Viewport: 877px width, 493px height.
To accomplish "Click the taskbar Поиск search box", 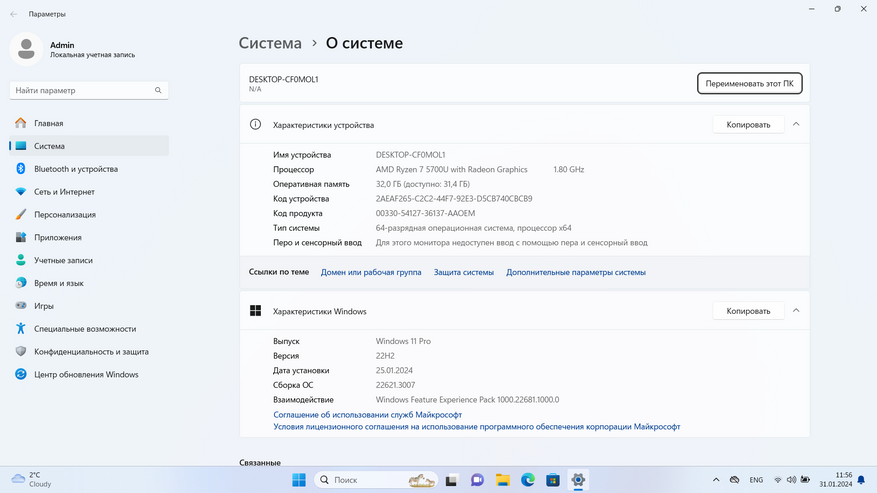I will 376,480.
